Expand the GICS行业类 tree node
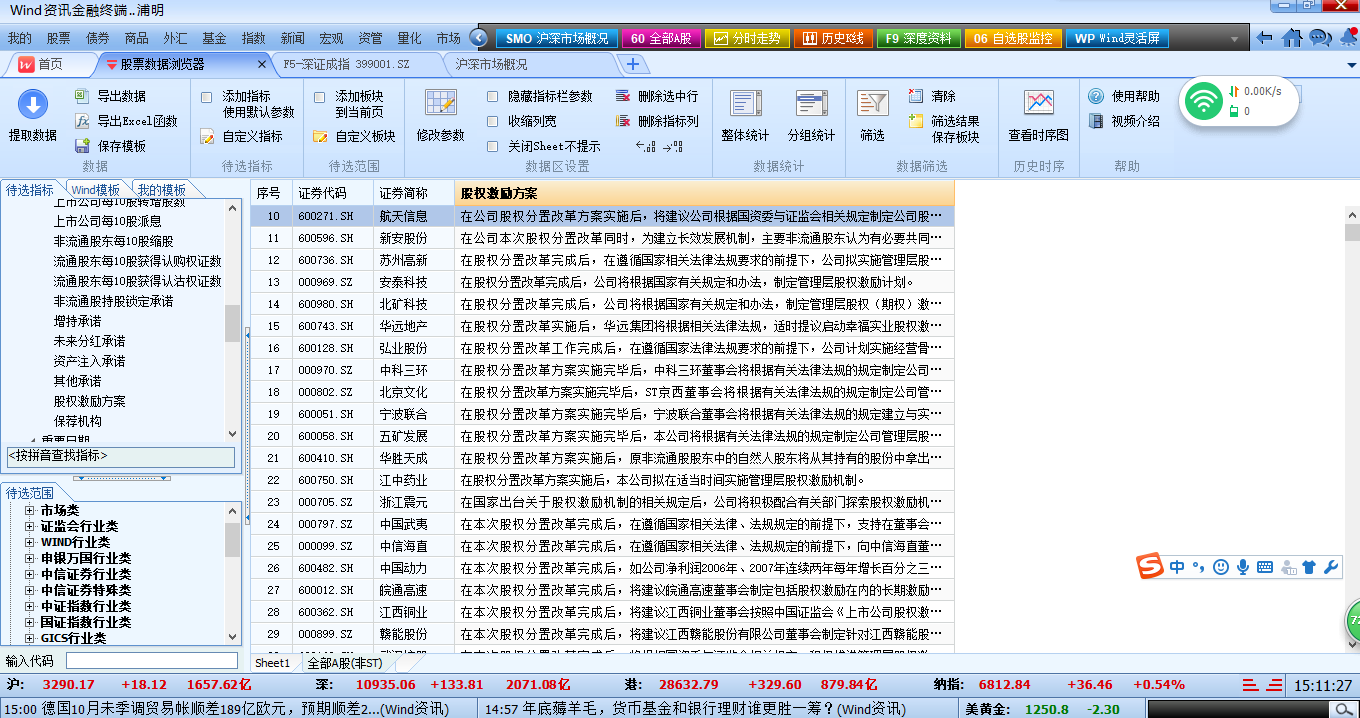The height and width of the screenshot is (718, 1360). coord(30,638)
